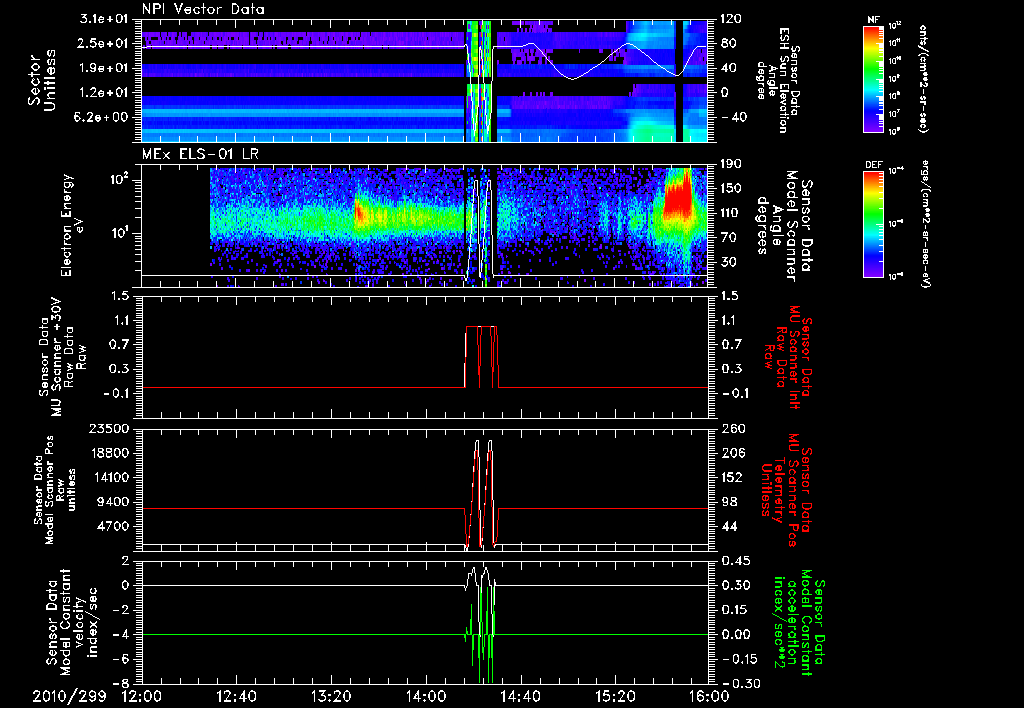
Task: Click the 15:20 time axis label
Action: (615, 696)
